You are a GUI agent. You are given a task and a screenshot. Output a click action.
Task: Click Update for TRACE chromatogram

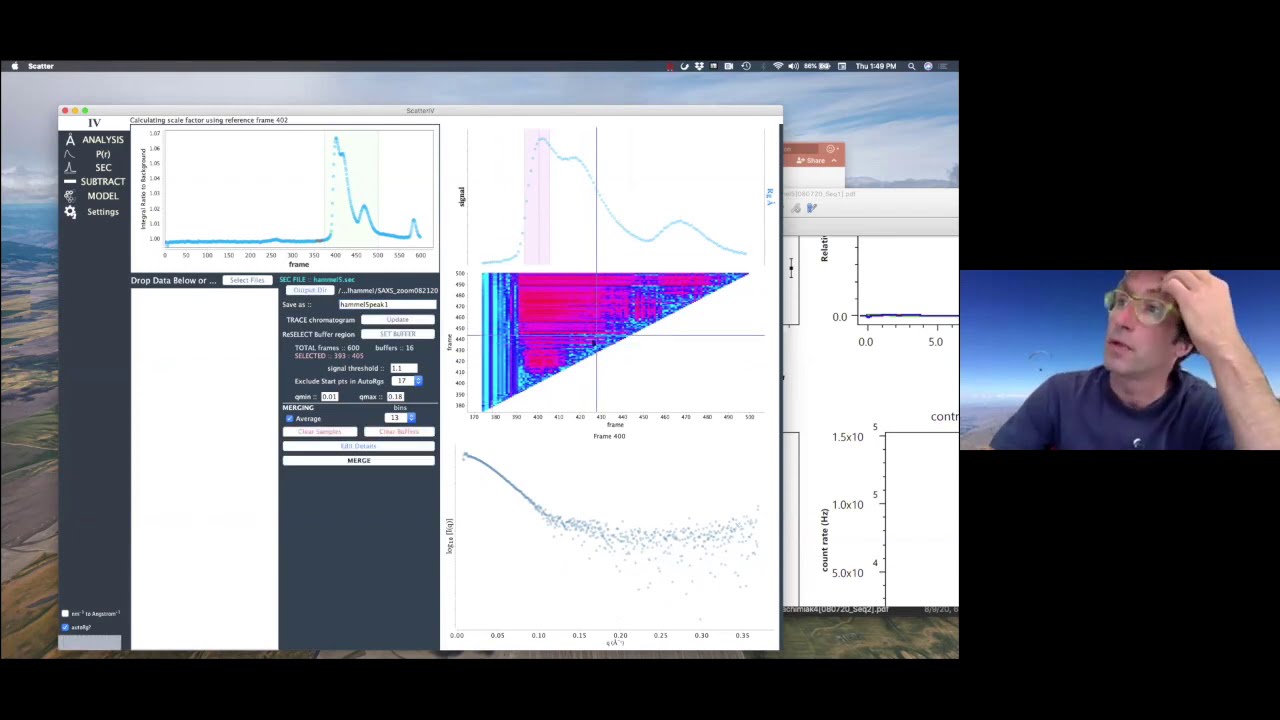click(398, 320)
